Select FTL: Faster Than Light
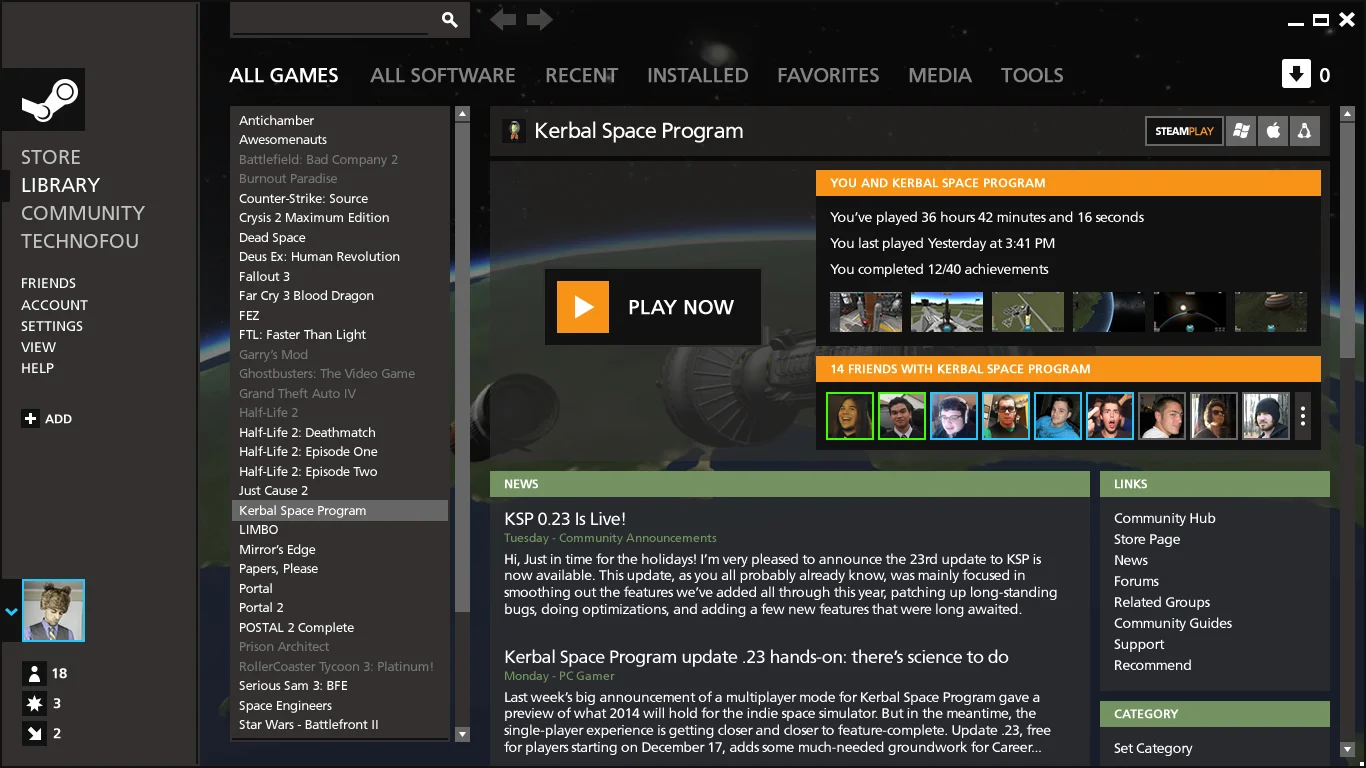 [x=340, y=335]
